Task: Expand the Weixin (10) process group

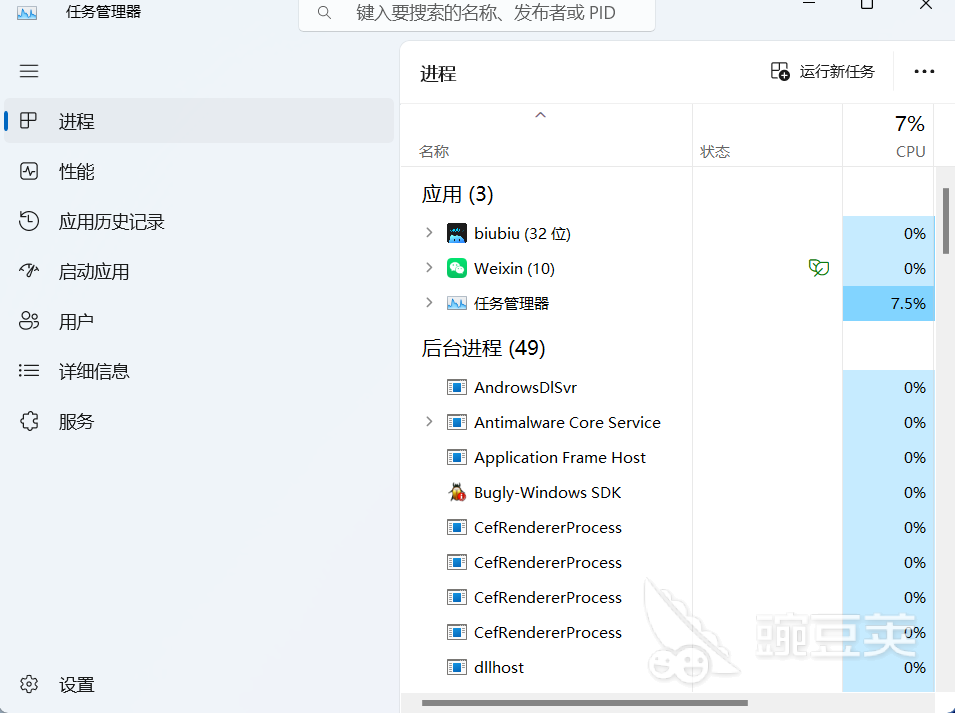Action: point(429,268)
